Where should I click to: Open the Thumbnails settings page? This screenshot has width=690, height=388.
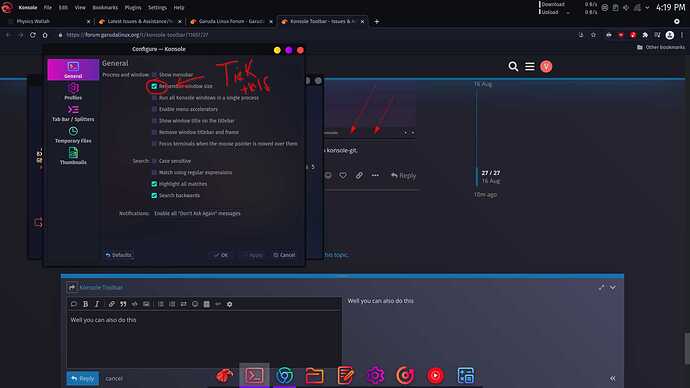coord(73,156)
